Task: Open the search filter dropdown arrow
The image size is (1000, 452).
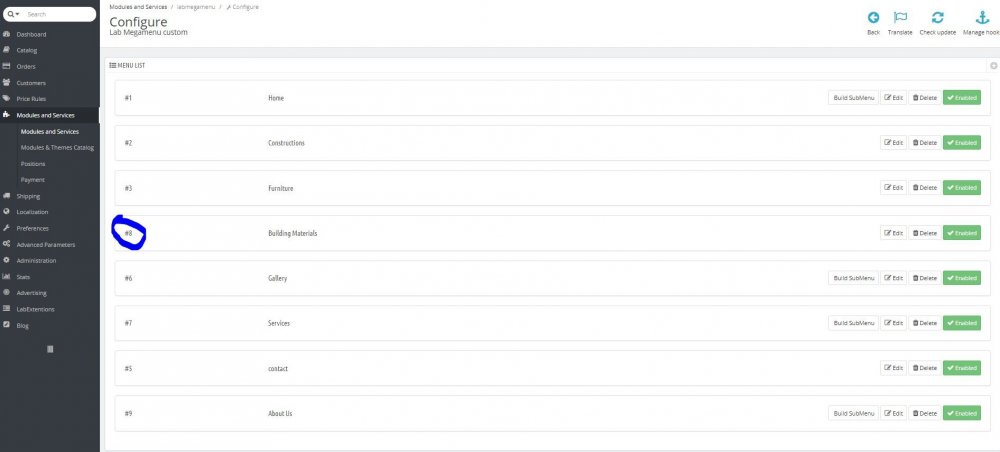Action: pos(14,14)
